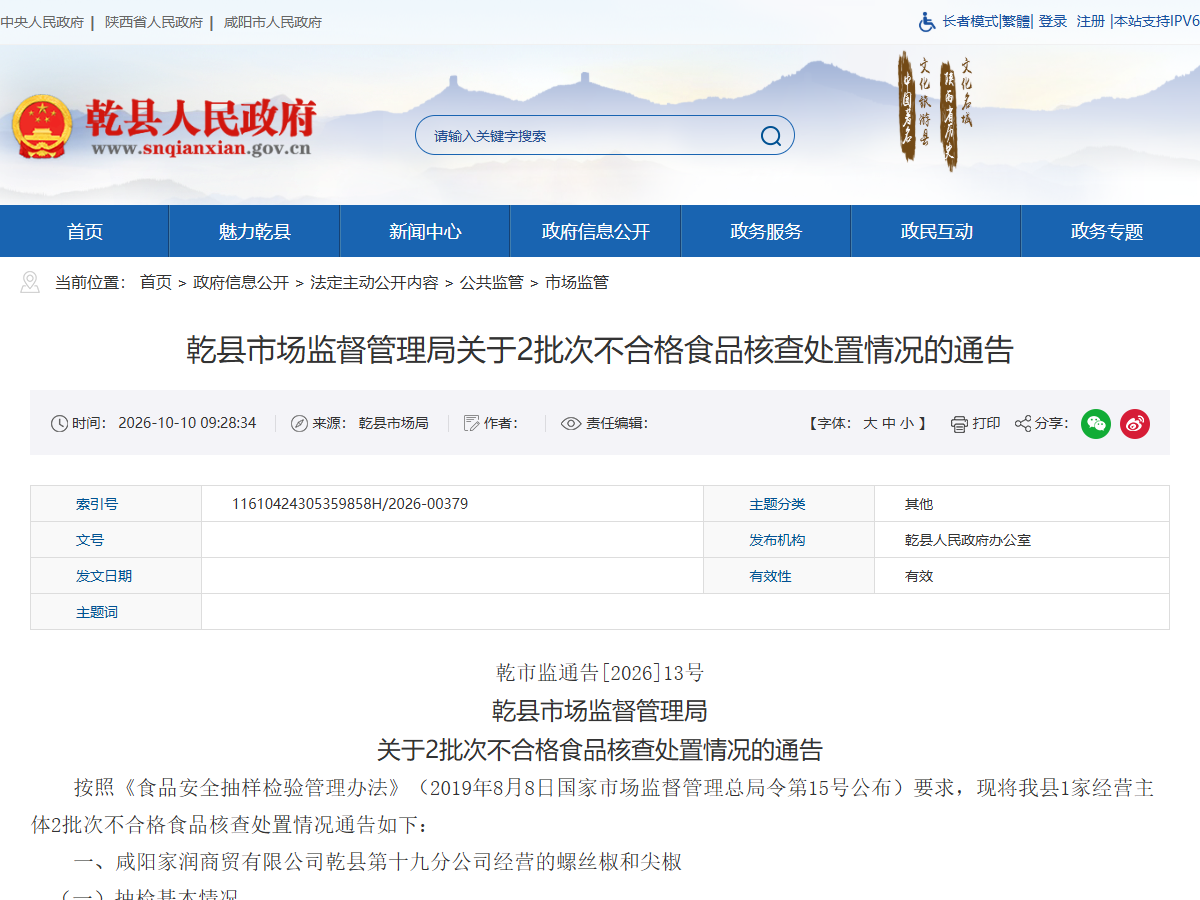Screen dimensions: 1200x900
Task: Open the 中央人民政府 top link
Action: [x=42, y=22]
